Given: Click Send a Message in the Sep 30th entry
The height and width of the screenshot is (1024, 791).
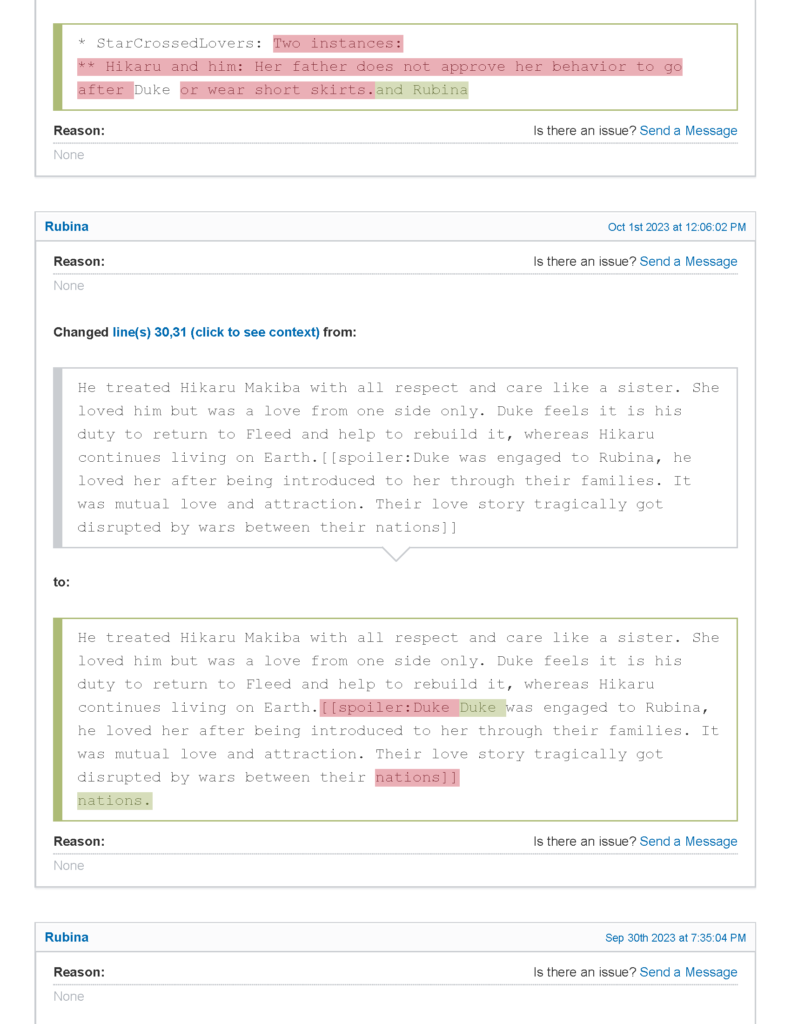Looking at the screenshot, I should [x=688, y=973].
